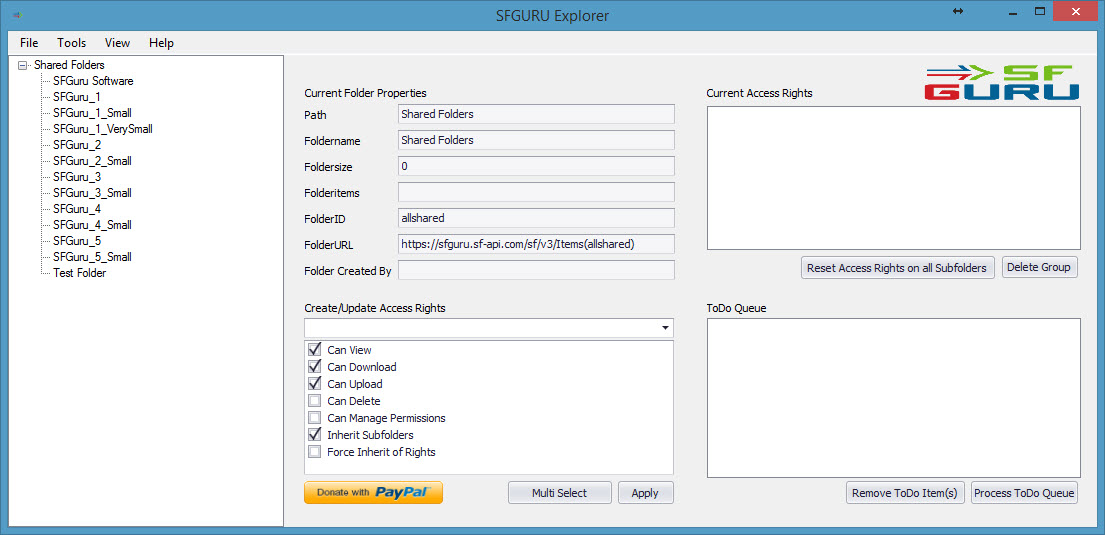Click the Foldersize field

(x=536, y=166)
